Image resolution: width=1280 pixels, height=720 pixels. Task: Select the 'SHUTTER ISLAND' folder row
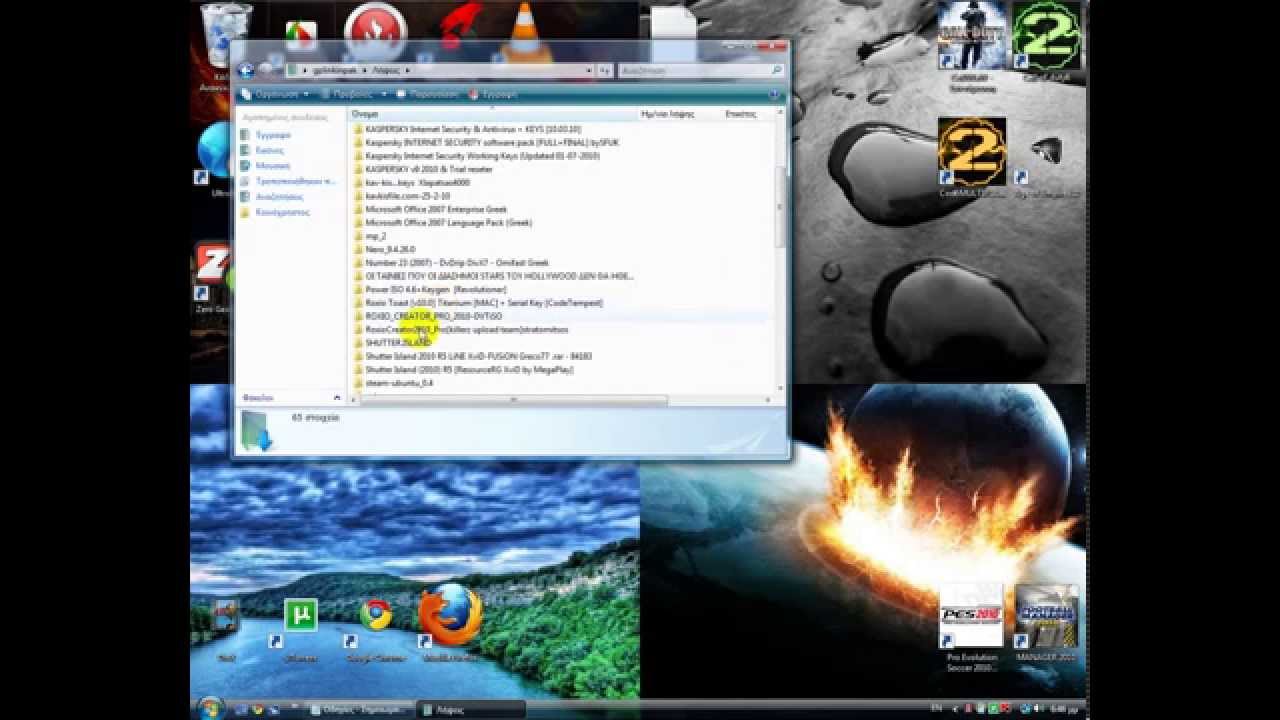[398, 343]
